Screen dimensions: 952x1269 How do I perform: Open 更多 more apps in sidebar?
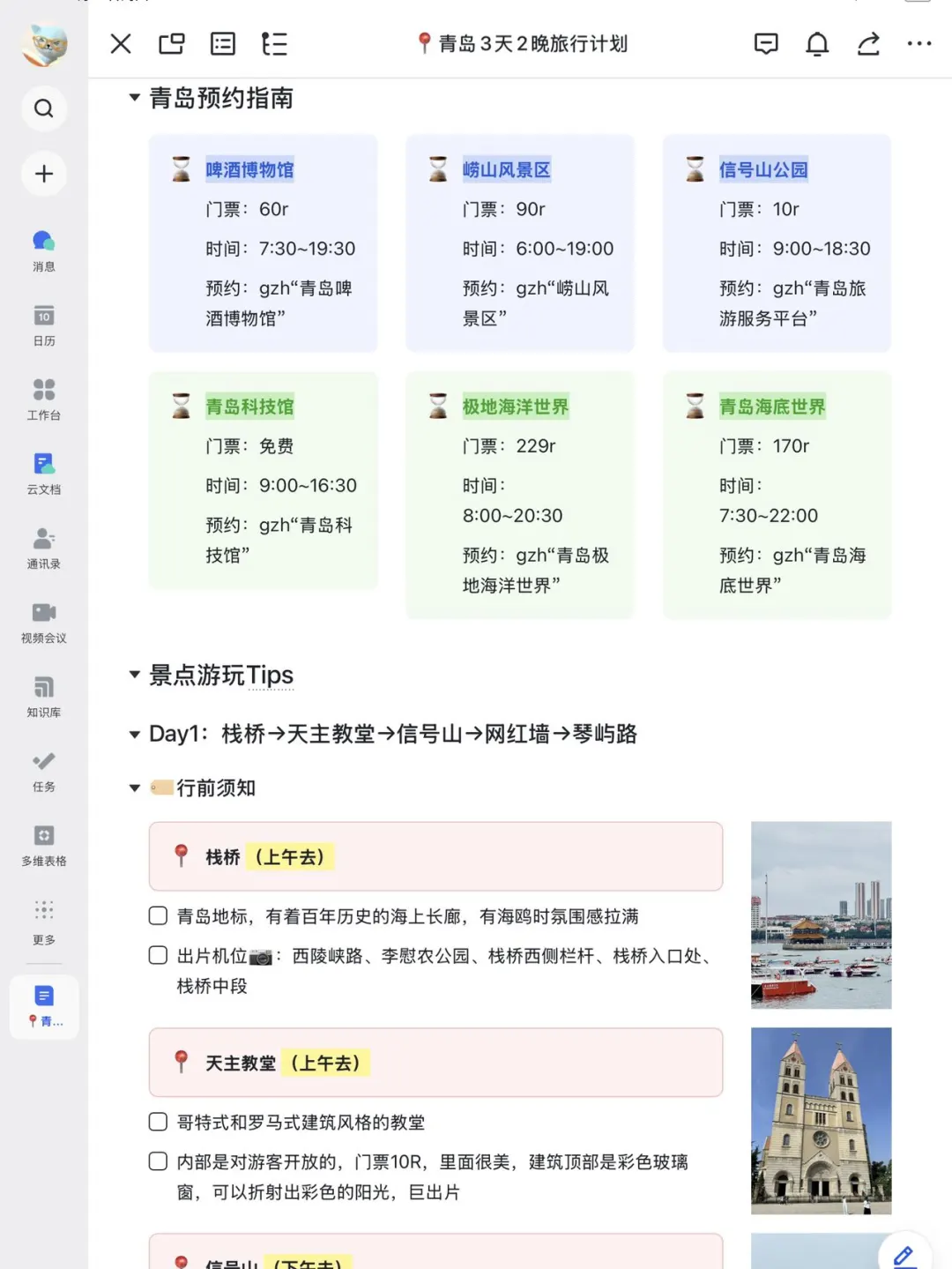44,921
